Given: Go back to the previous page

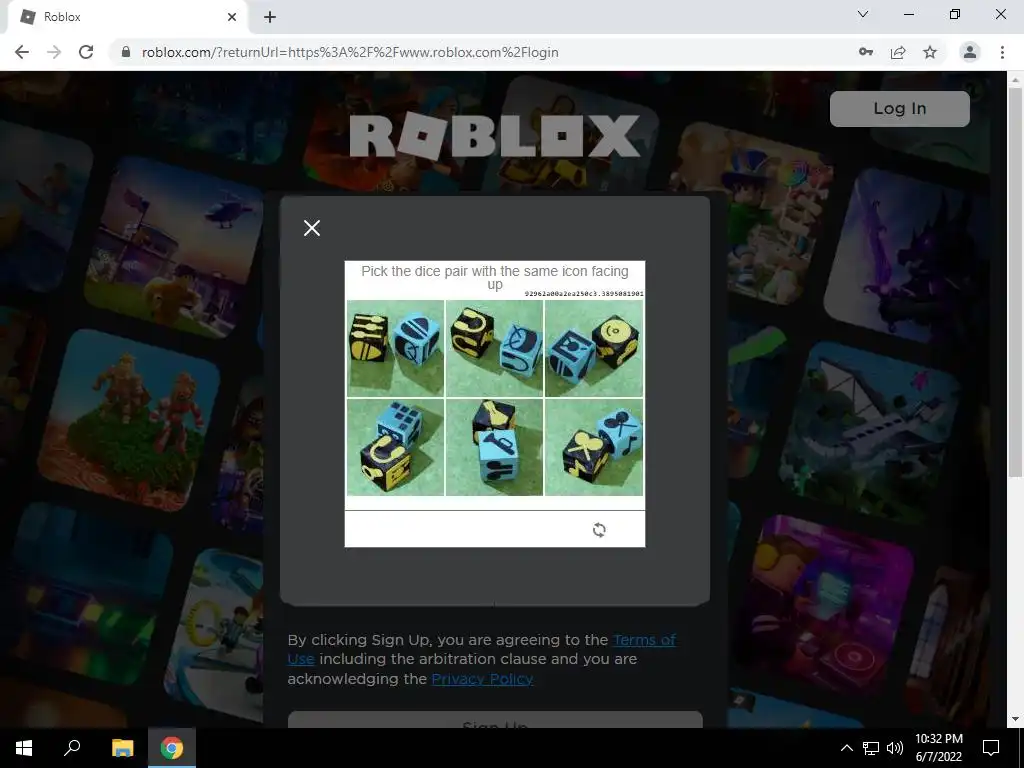Looking at the screenshot, I should point(22,52).
